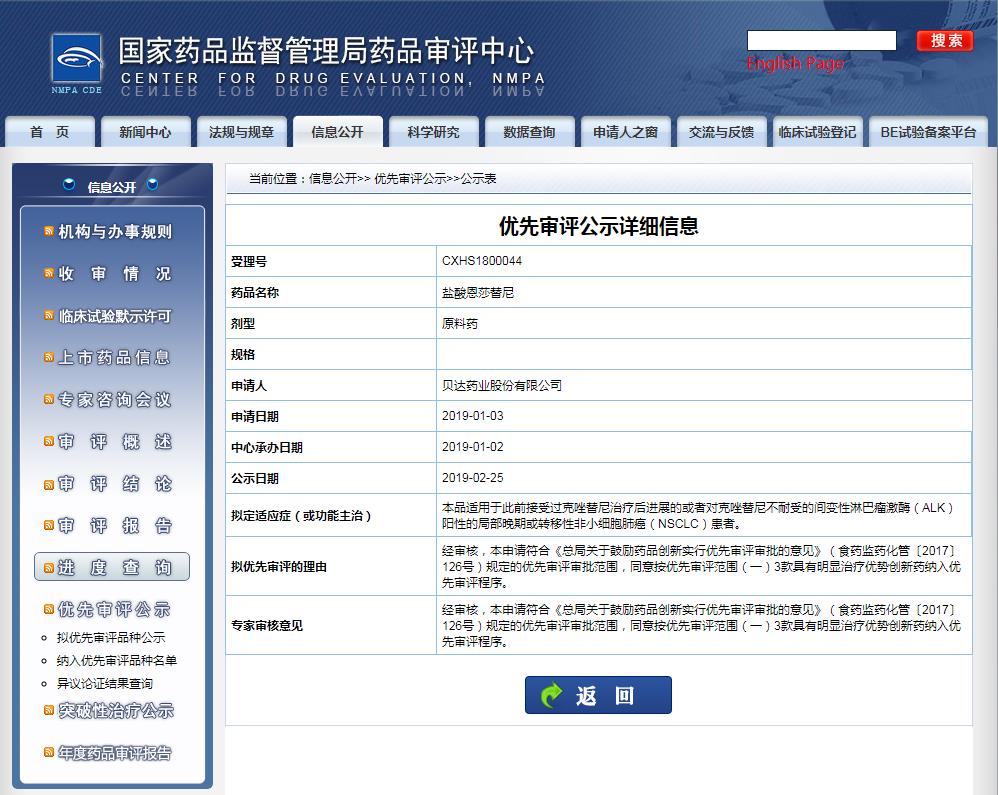This screenshot has width=998, height=795.
Task: Go to the 法规与规章 tab
Action: coord(241,132)
